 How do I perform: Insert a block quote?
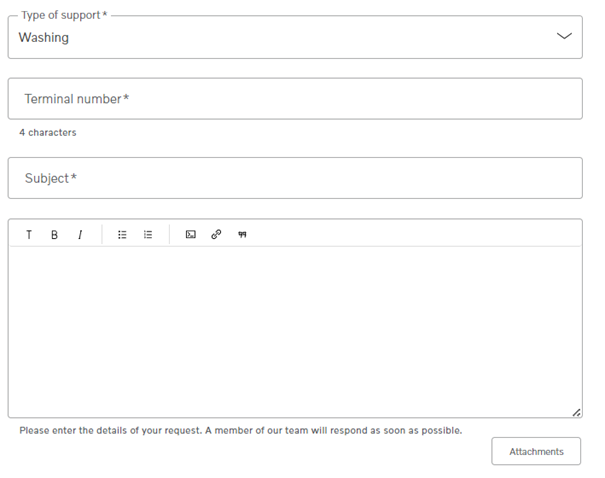pos(242,234)
